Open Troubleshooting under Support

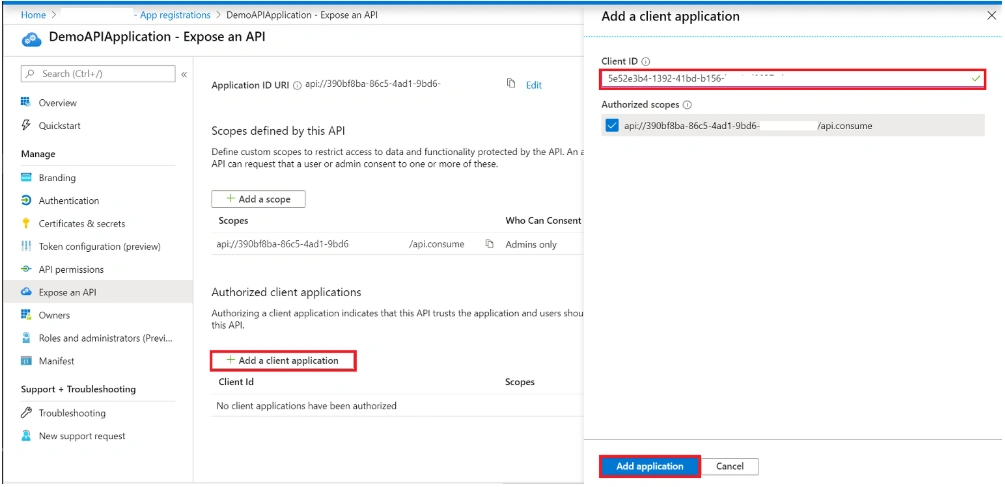tap(72, 413)
